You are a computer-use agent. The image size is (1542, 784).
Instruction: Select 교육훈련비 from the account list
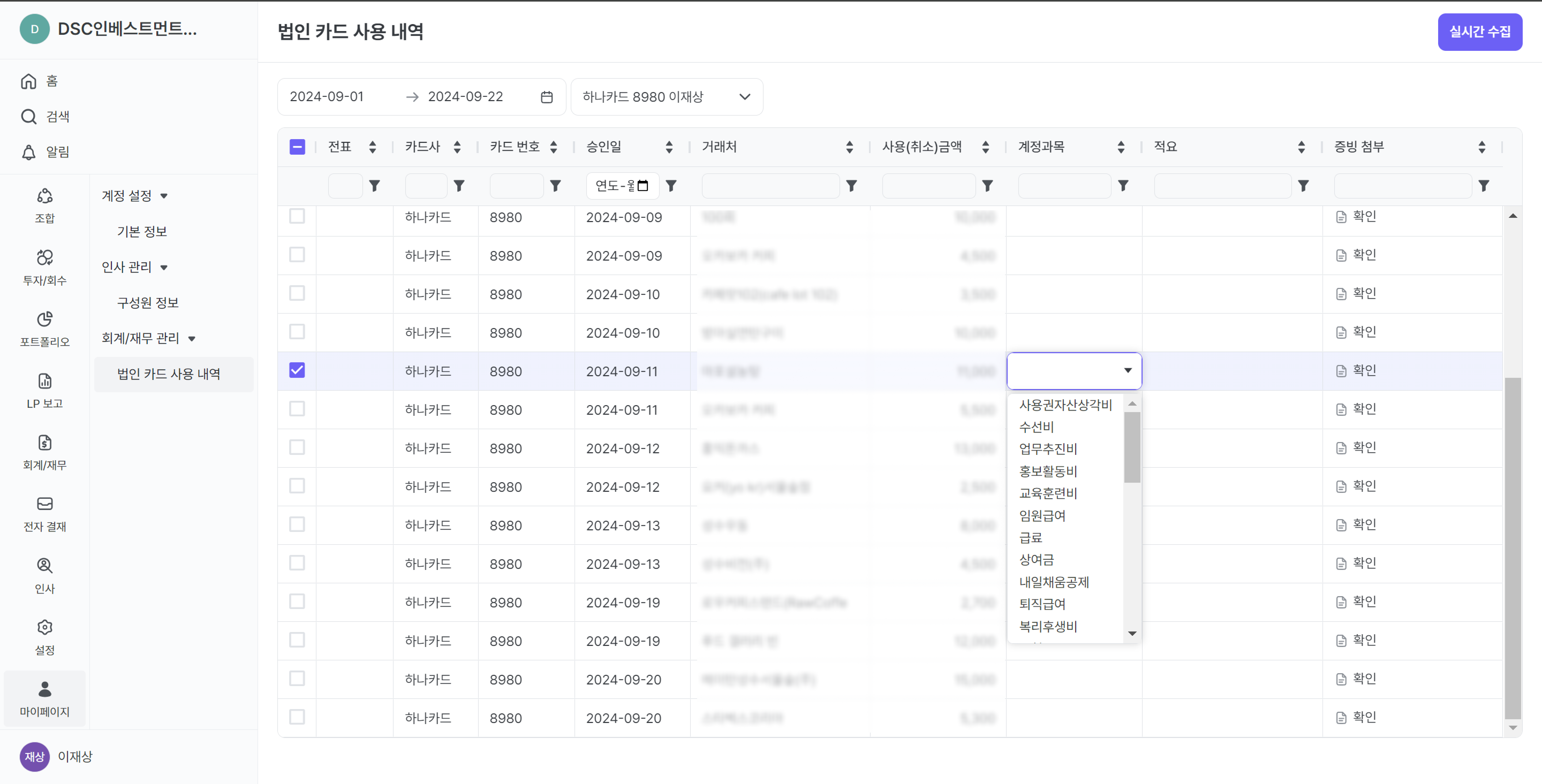[x=1048, y=493]
